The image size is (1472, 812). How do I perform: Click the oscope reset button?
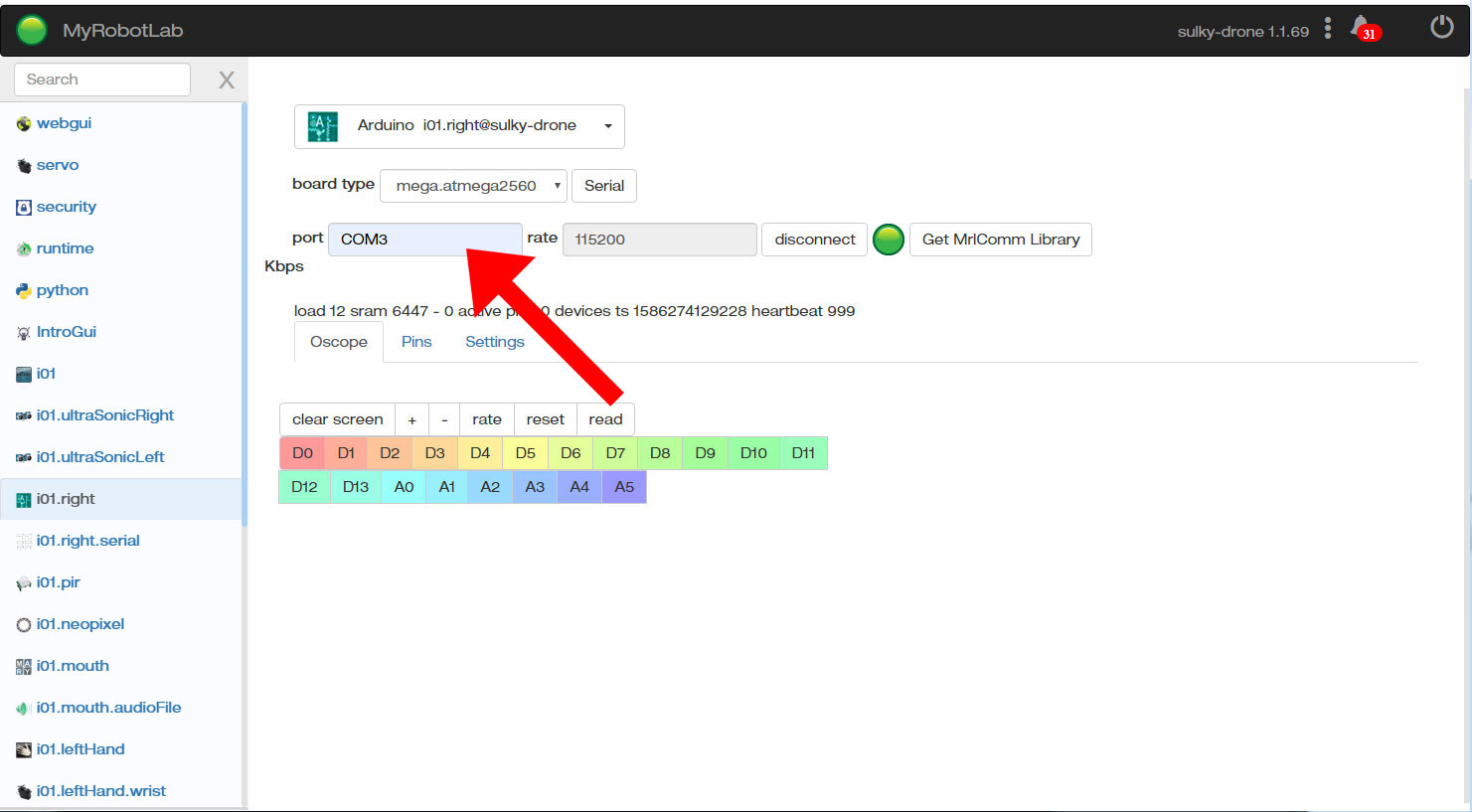(x=546, y=419)
